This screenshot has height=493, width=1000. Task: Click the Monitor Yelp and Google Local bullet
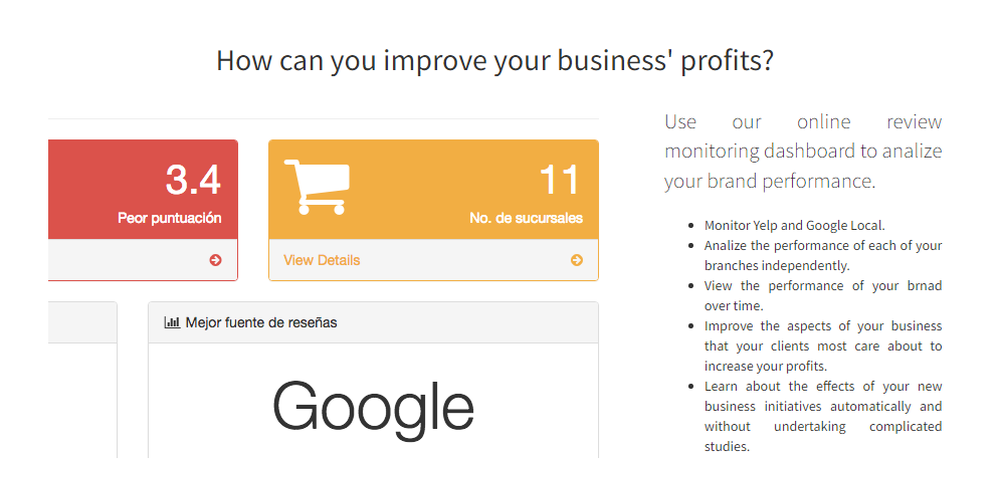point(795,225)
